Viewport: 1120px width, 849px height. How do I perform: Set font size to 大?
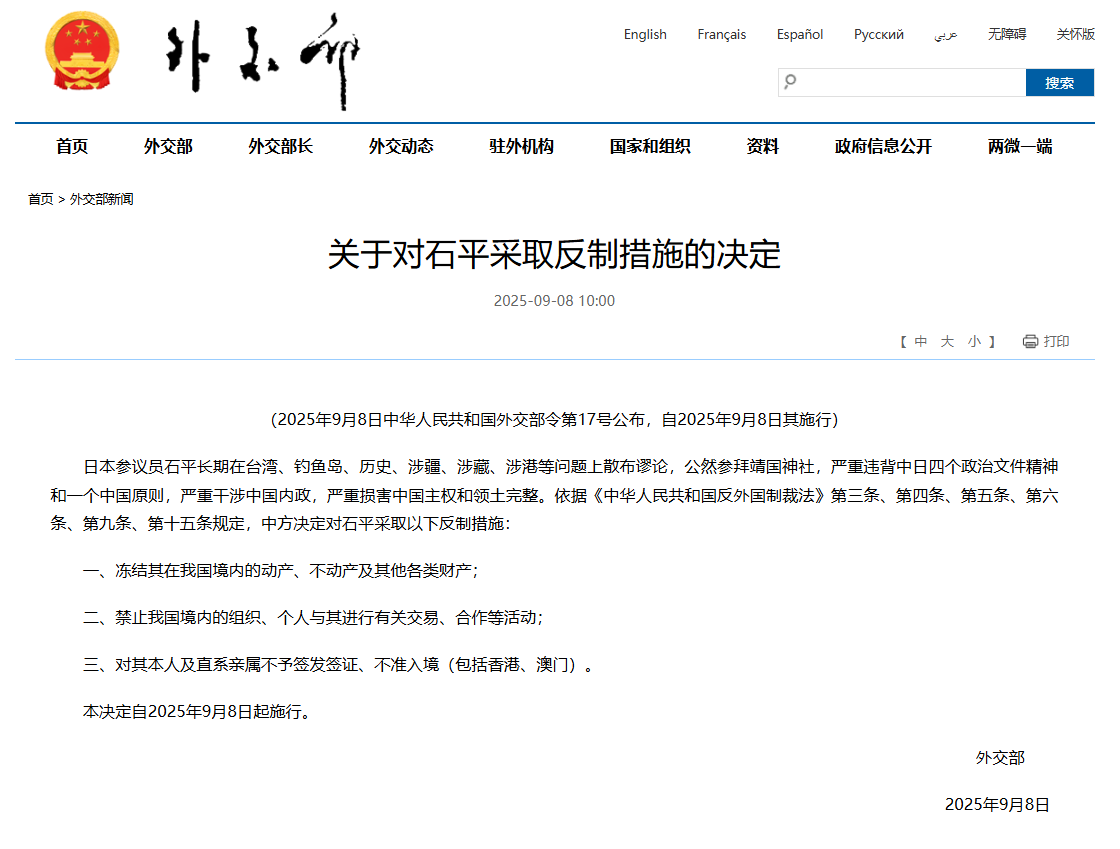947,342
